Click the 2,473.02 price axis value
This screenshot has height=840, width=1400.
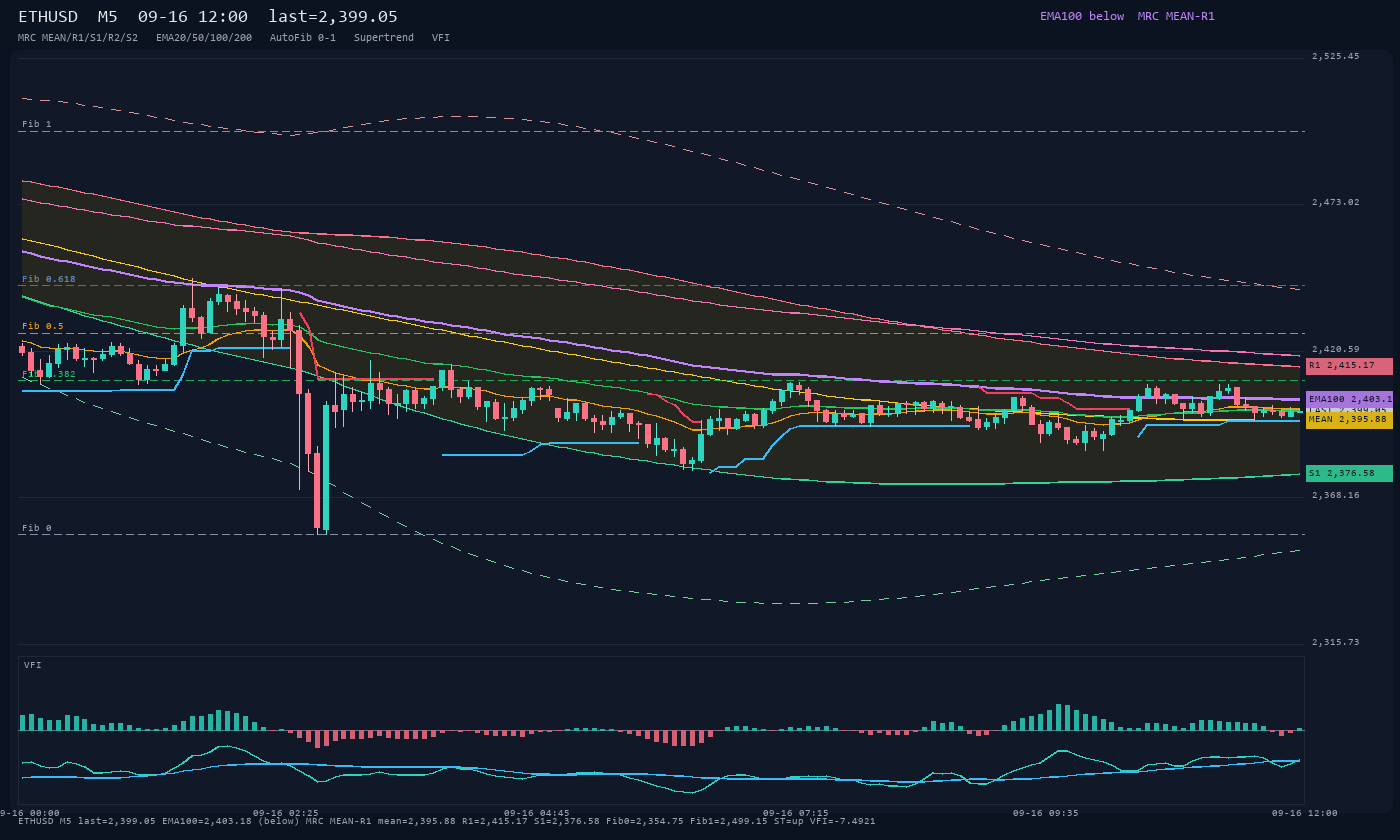pos(1335,203)
